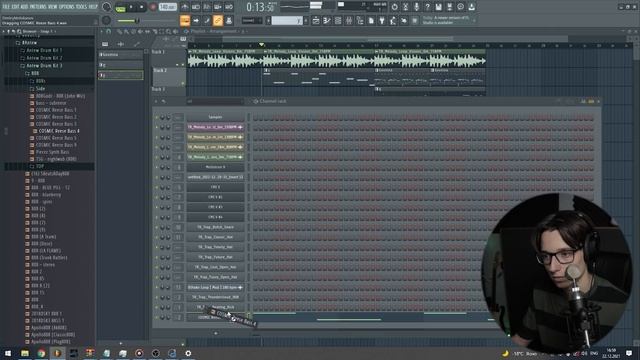Open the Mixer view icon

coord(349,20)
